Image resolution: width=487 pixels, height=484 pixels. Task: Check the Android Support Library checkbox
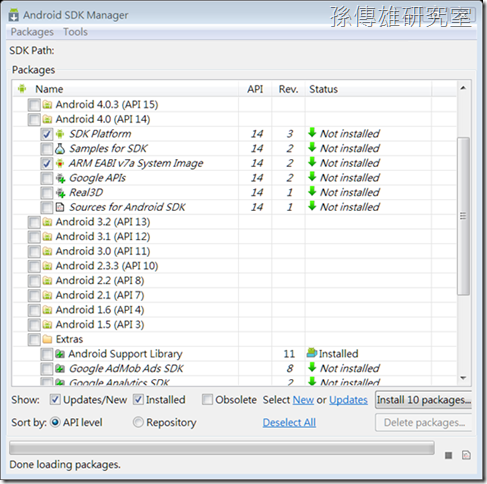coord(47,354)
